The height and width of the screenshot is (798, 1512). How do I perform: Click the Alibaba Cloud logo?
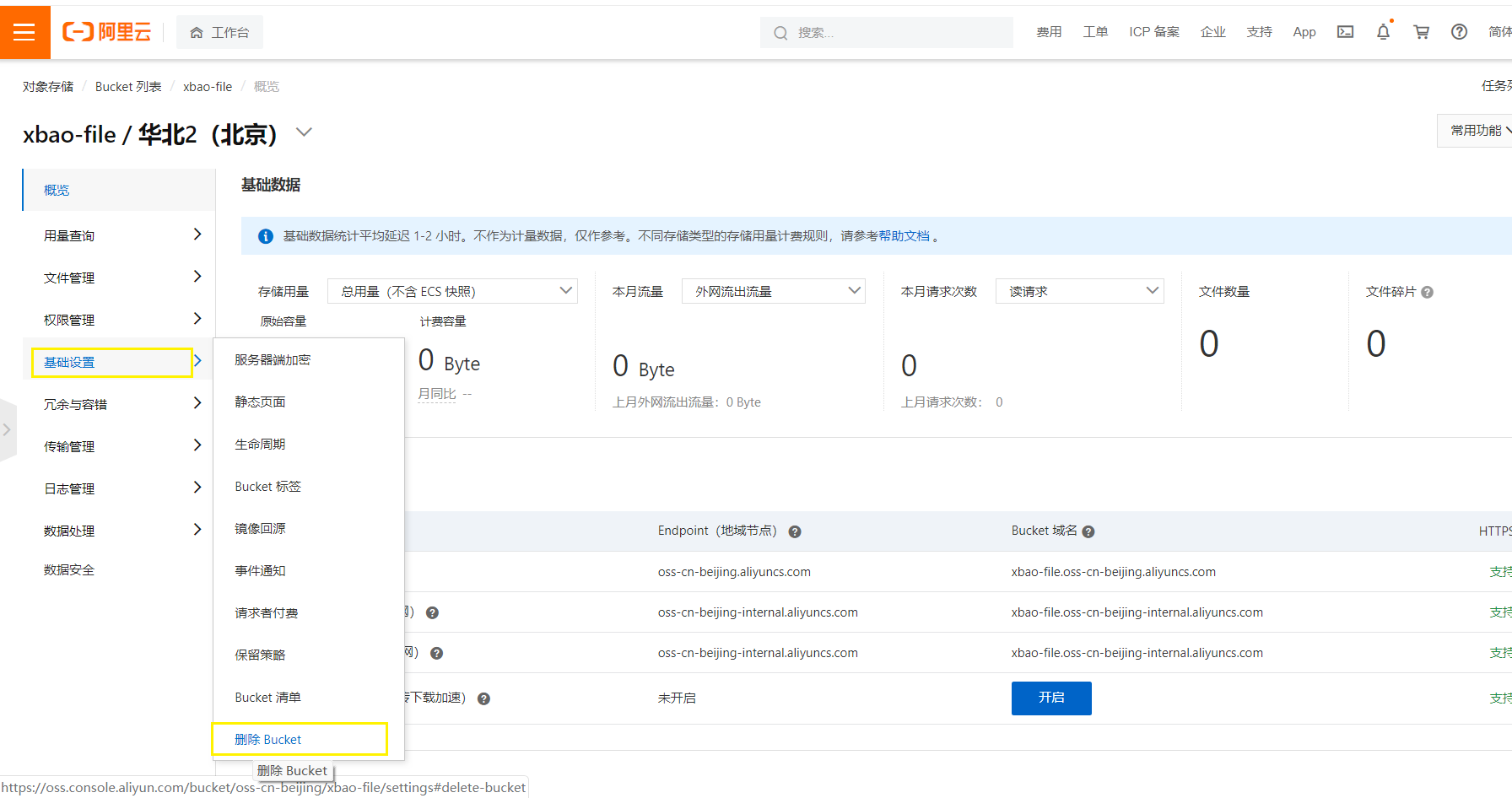click(107, 32)
